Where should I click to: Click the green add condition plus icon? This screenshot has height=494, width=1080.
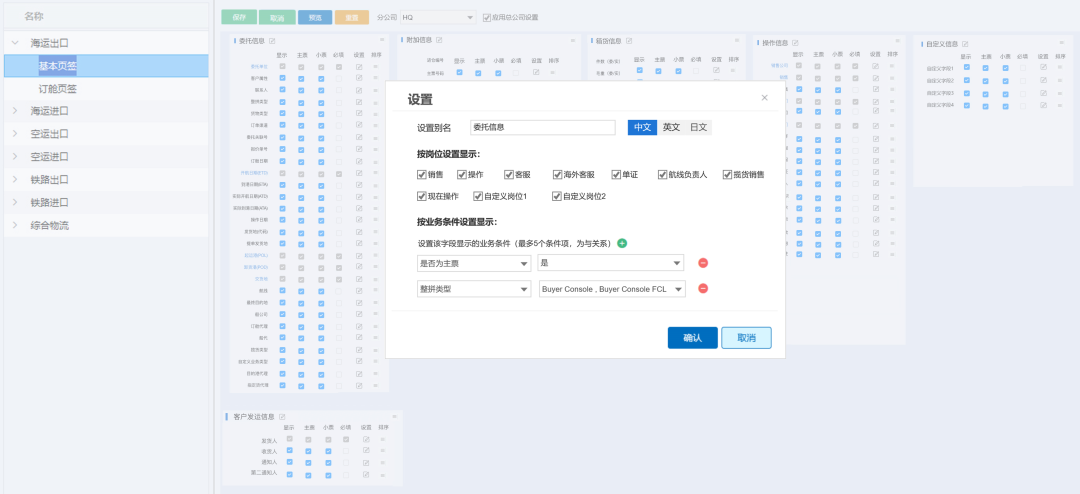[x=622, y=243]
